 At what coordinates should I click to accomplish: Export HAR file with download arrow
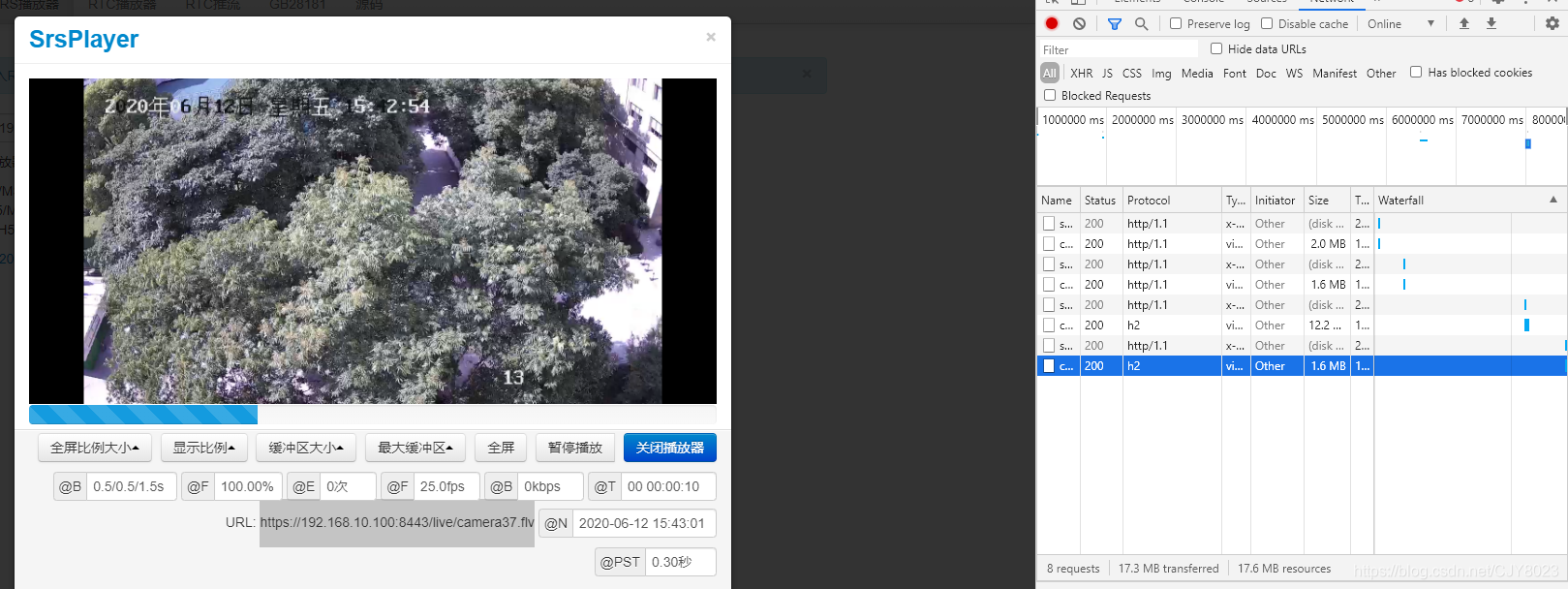pyautogui.click(x=1491, y=23)
